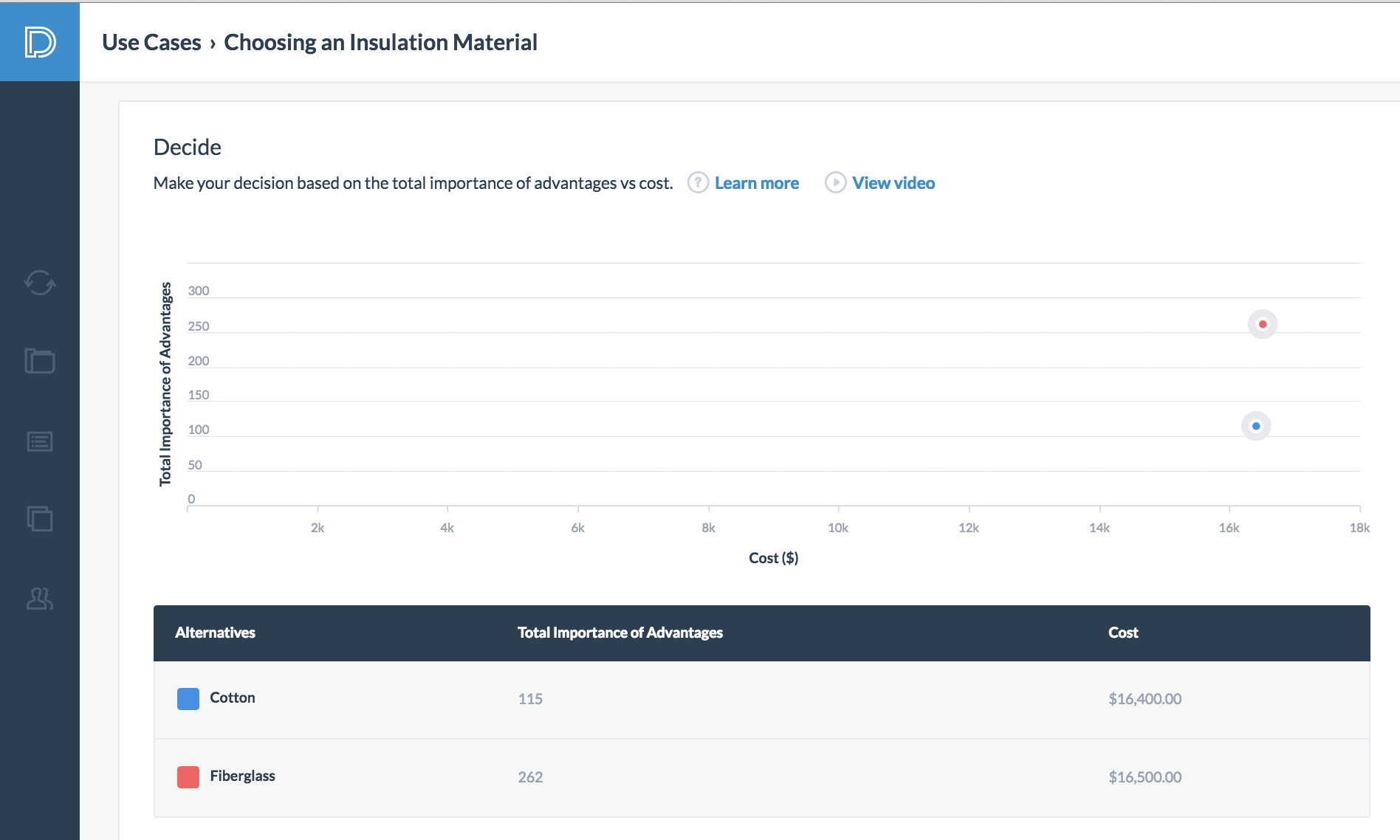Click the 300 y-axis label
This screenshot has width=1400, height=840.
click(x=199, y=291)
